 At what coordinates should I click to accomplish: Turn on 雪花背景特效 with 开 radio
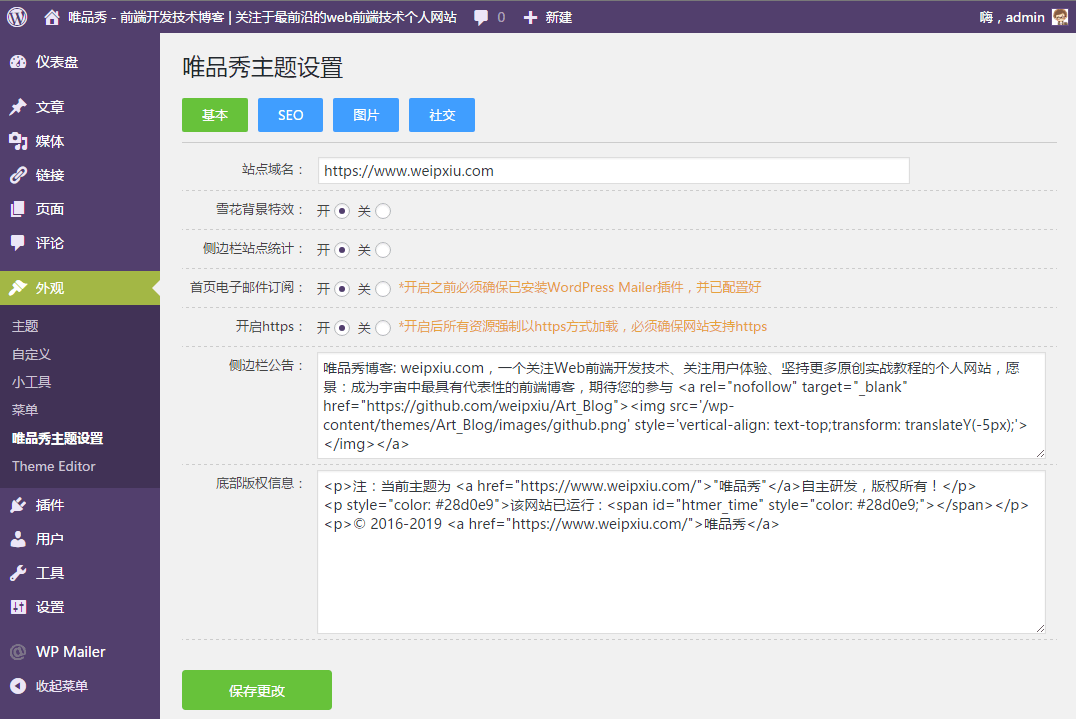[x=342, y=211]
